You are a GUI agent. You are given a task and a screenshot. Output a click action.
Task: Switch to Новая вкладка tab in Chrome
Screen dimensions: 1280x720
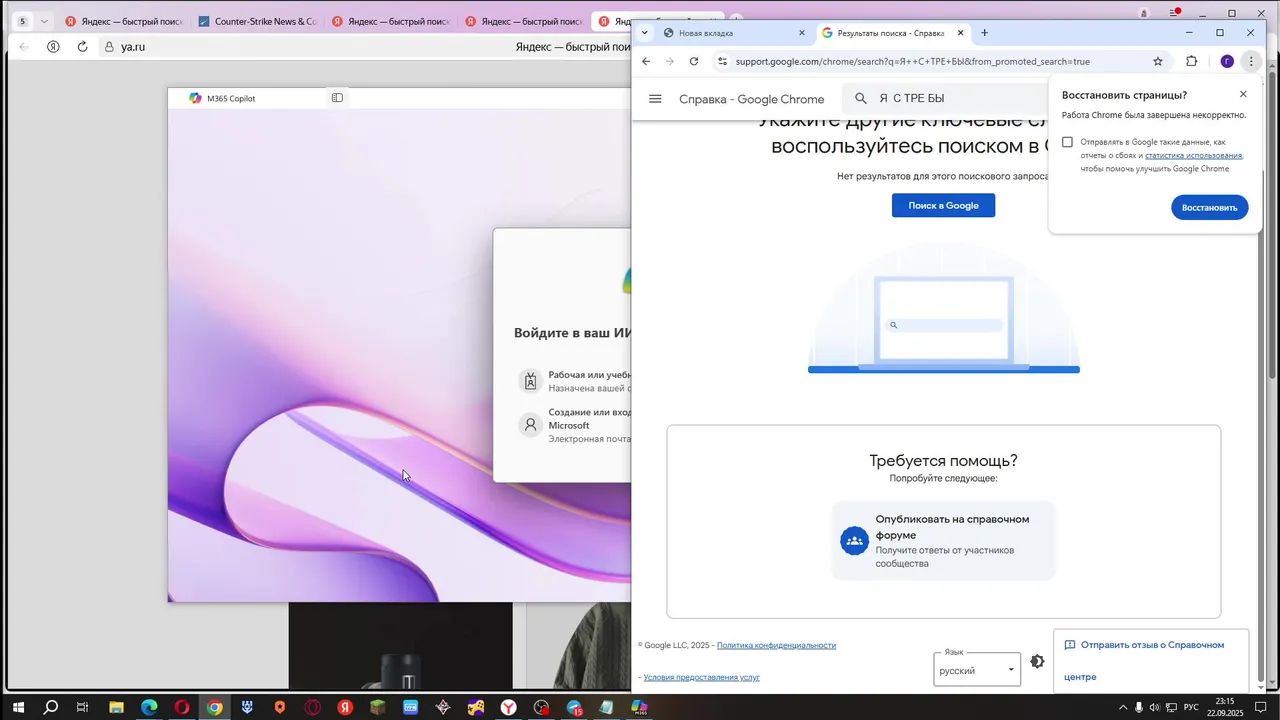click(733, 33)
